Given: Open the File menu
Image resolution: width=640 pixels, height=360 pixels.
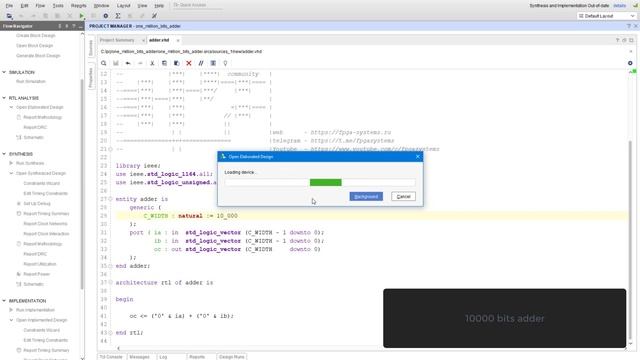Looking at the screenshot, I should tap(9, 6).
